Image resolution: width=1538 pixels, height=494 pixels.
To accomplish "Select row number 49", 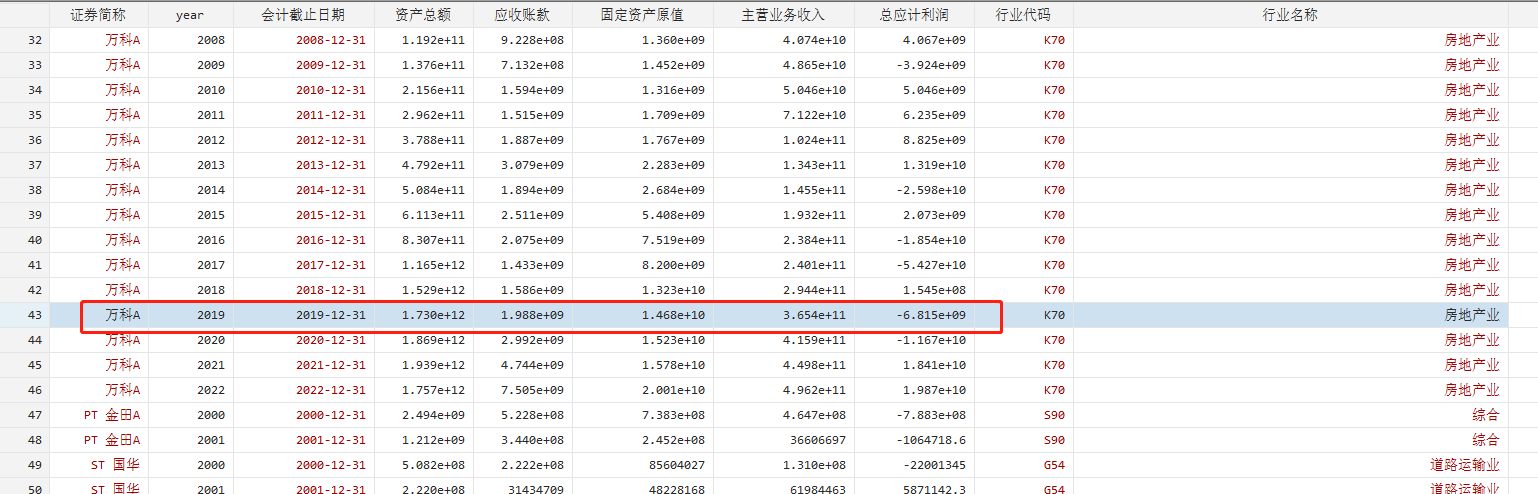I will [36, 465].
